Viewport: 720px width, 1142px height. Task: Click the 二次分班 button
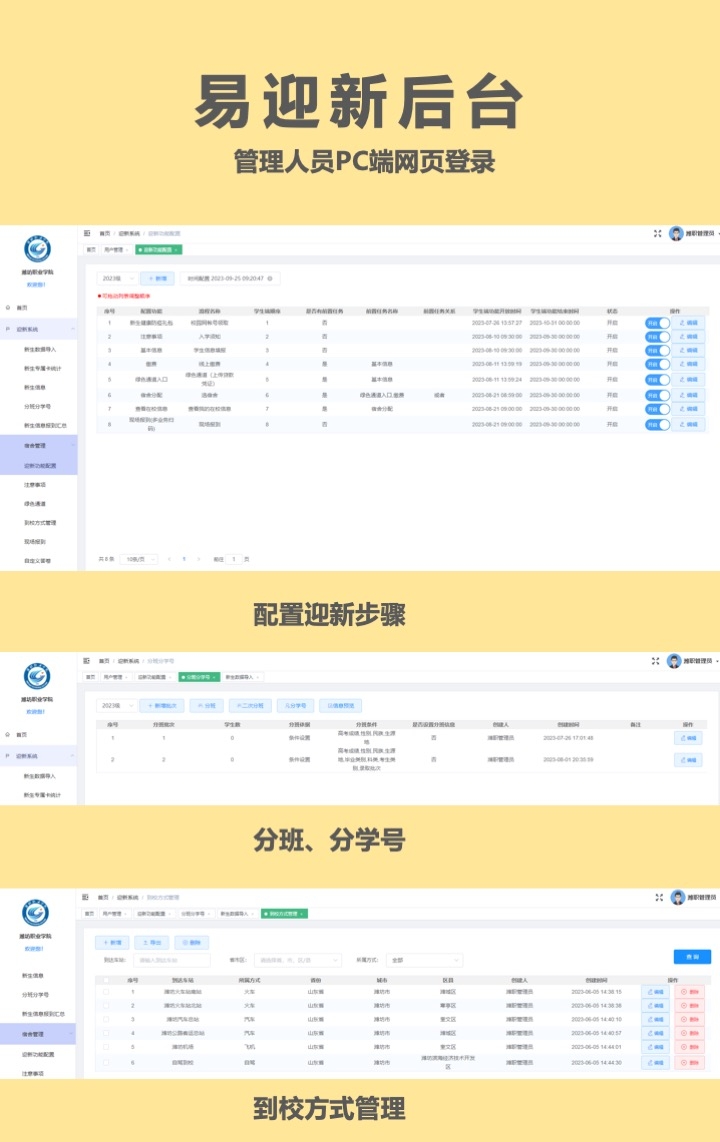click(250, 706)
